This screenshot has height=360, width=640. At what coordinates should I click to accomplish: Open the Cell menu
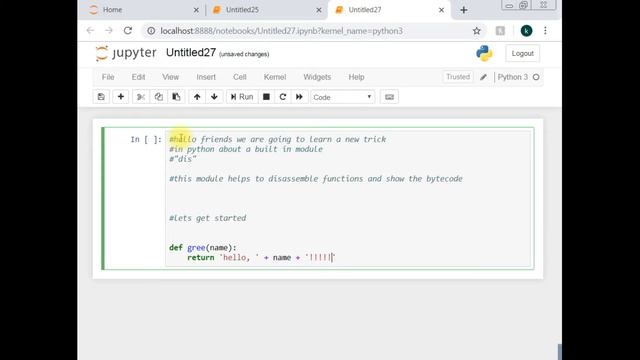tap(240, 77)
